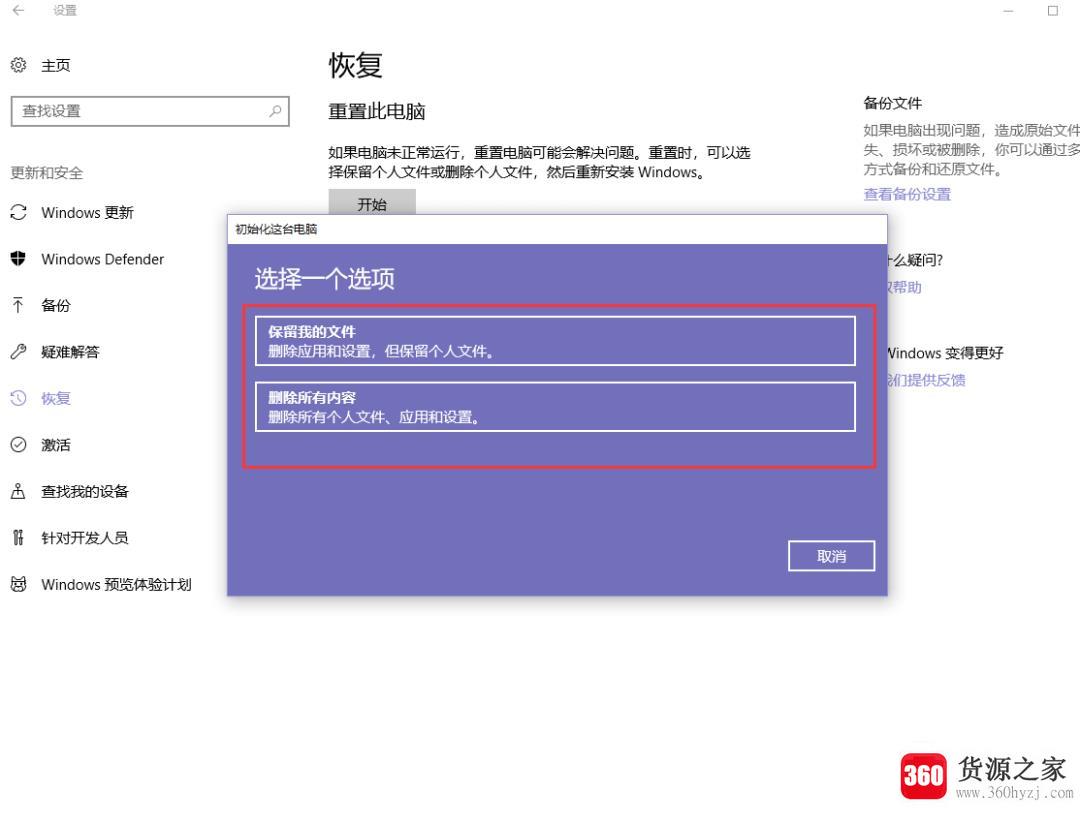Click 初始化这台电脑 dialog title bar
This screenshot has width=1080, height=829.
pyautogui.click(x=557, y=229)
